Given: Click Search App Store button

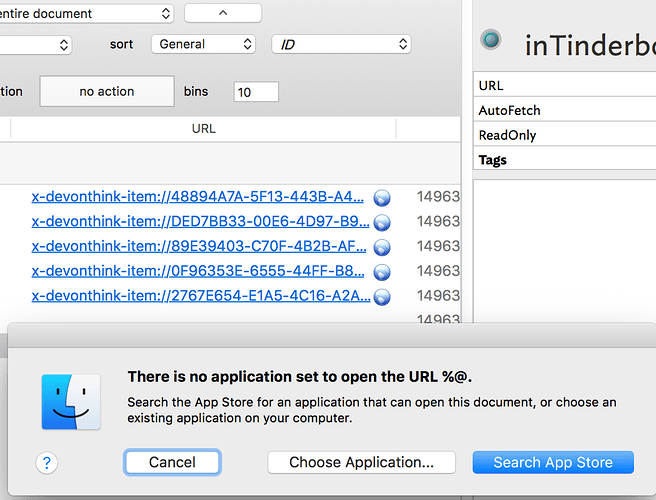Looking at the screenshot, I should click(553, 462).
